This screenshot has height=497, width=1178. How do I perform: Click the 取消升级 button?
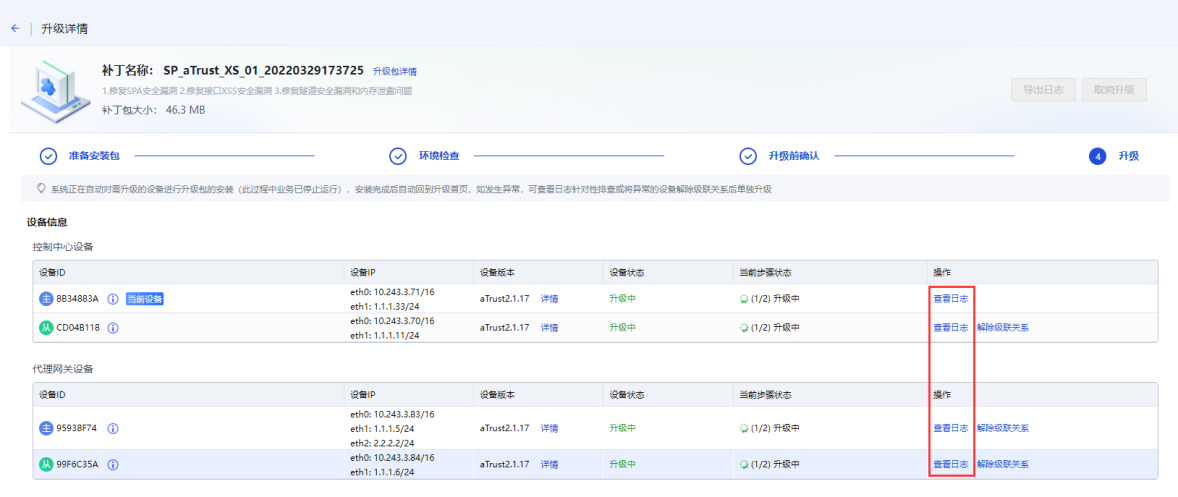1114,89
